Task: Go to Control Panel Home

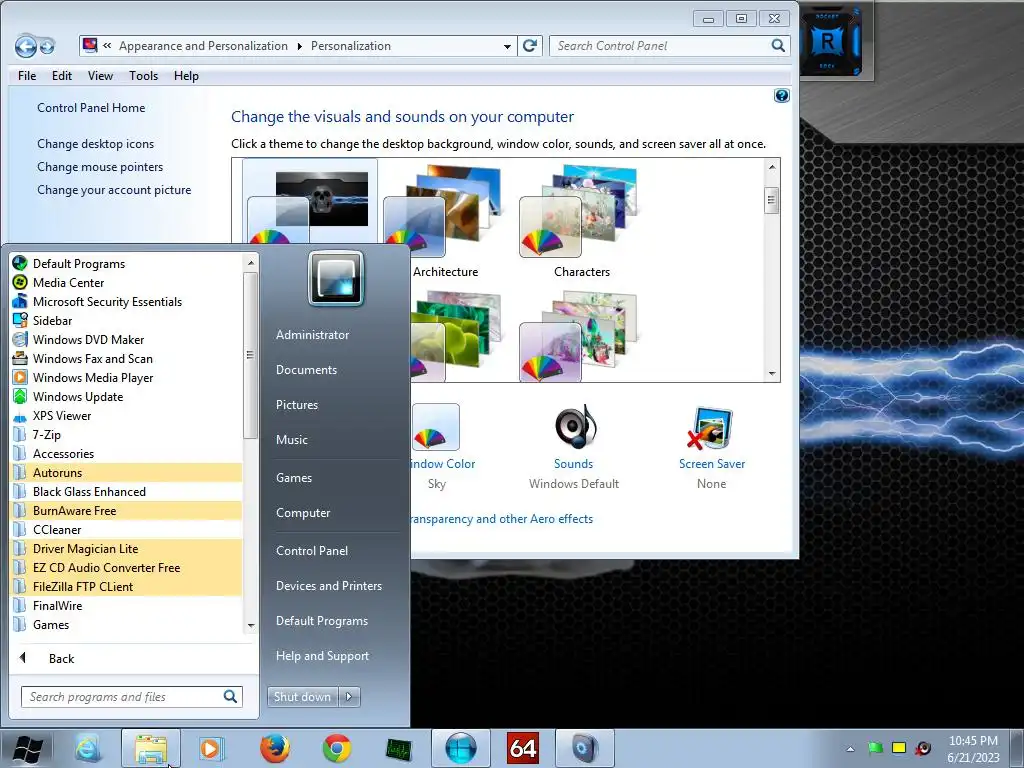Action: pyautogui.click(x=91, y=108)
